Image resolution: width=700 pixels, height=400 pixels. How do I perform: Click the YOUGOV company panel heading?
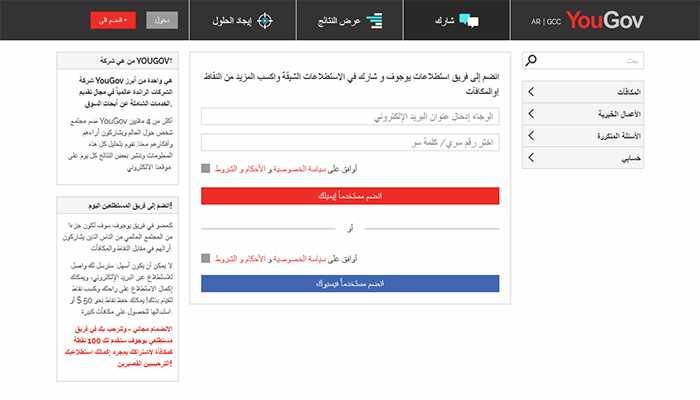coord(136,61)
